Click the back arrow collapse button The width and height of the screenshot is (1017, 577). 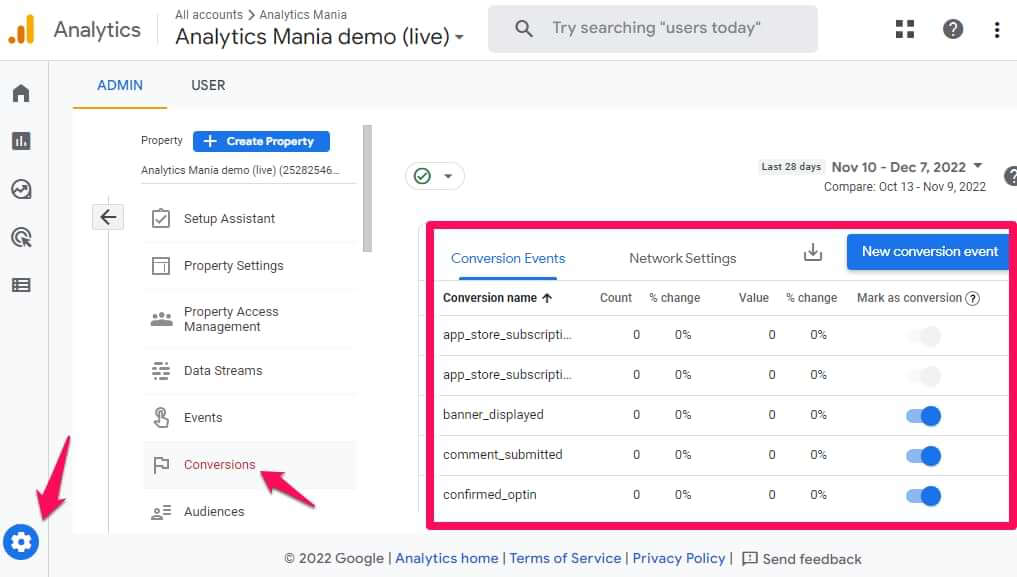tap(108, 217)
